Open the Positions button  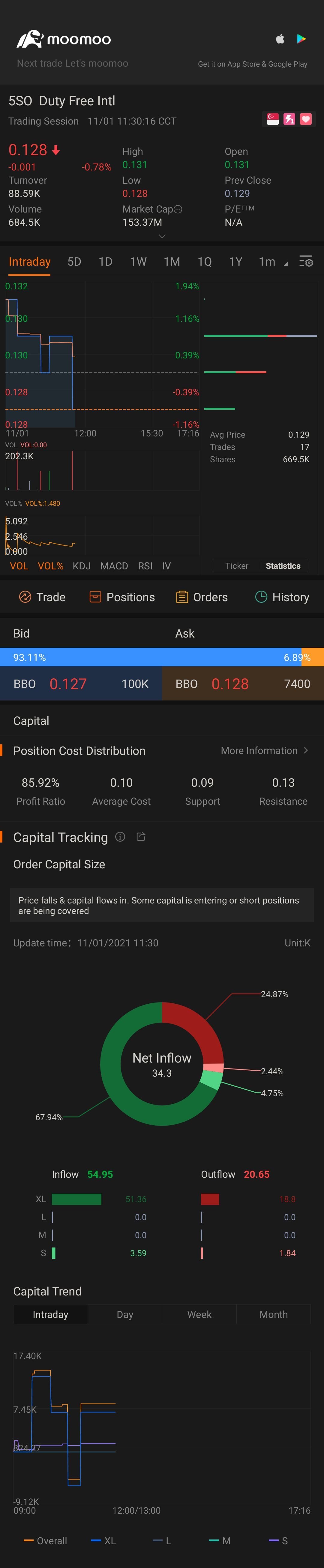122,597
